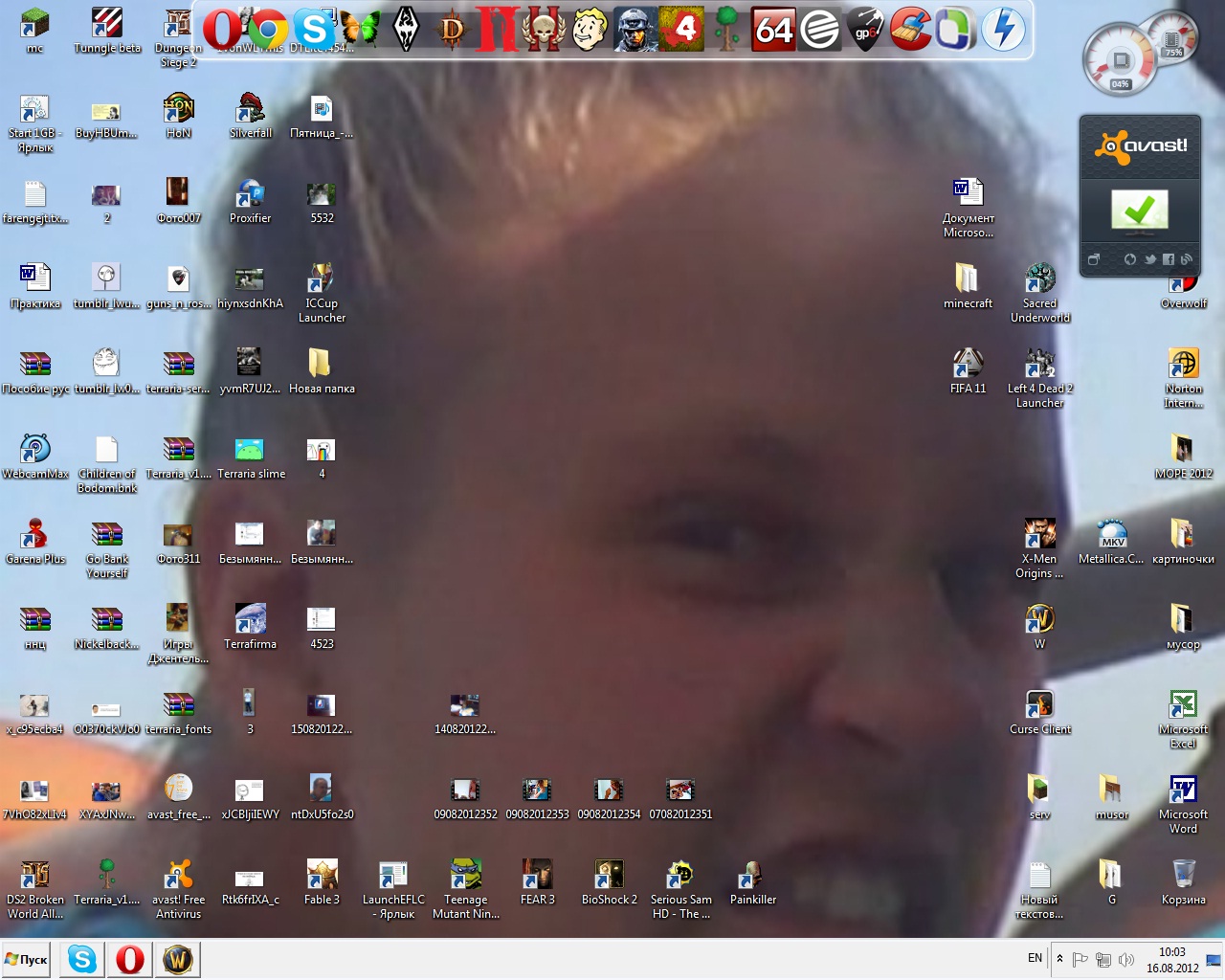
Task: Open the WebcamMax shortcut
Action: 35,457
